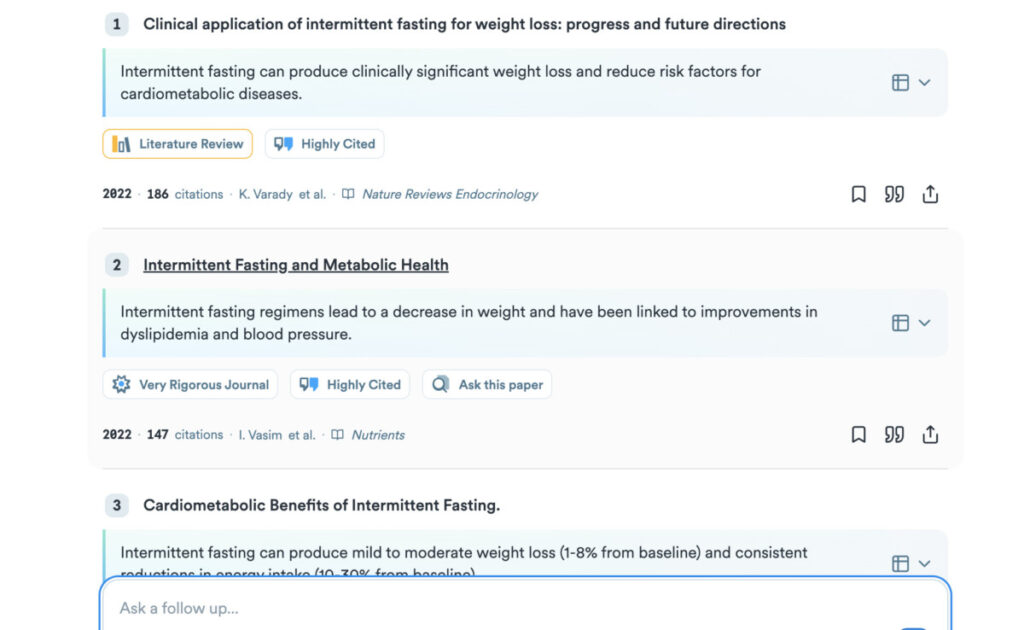This screenshot has width=1024, height=630.
Task: Click Highly Cited badge on first result
Action: click(x=325, y=144)
